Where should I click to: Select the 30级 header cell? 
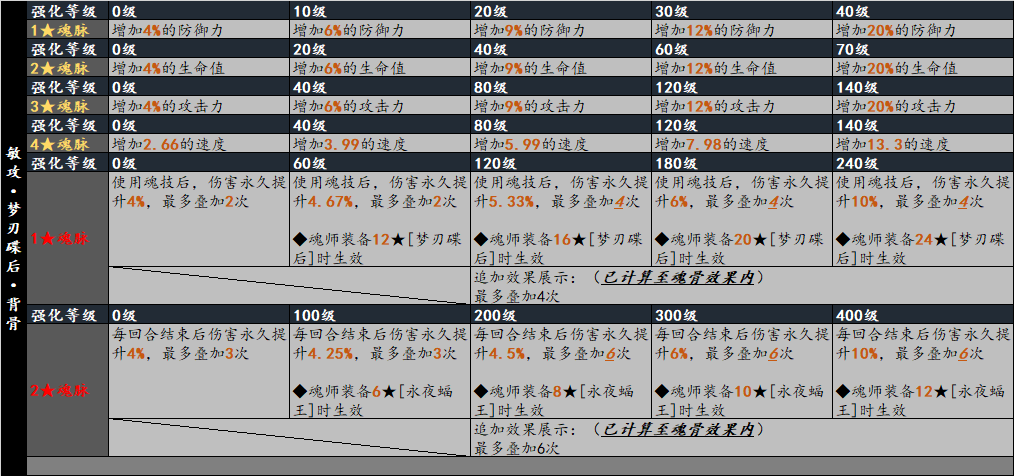point(742,10)
